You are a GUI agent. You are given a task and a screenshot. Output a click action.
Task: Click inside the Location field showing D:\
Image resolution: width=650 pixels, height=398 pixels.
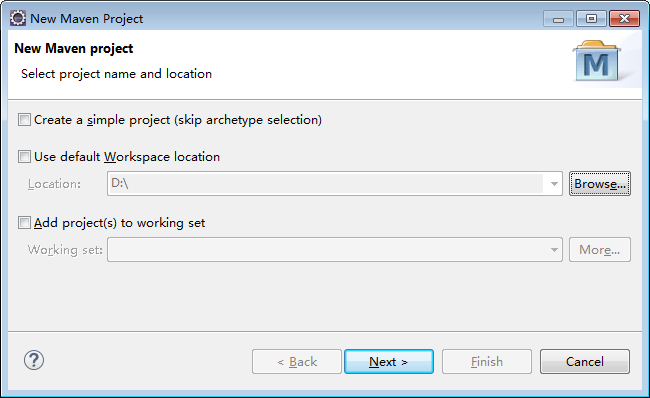(x=325, y=183)
